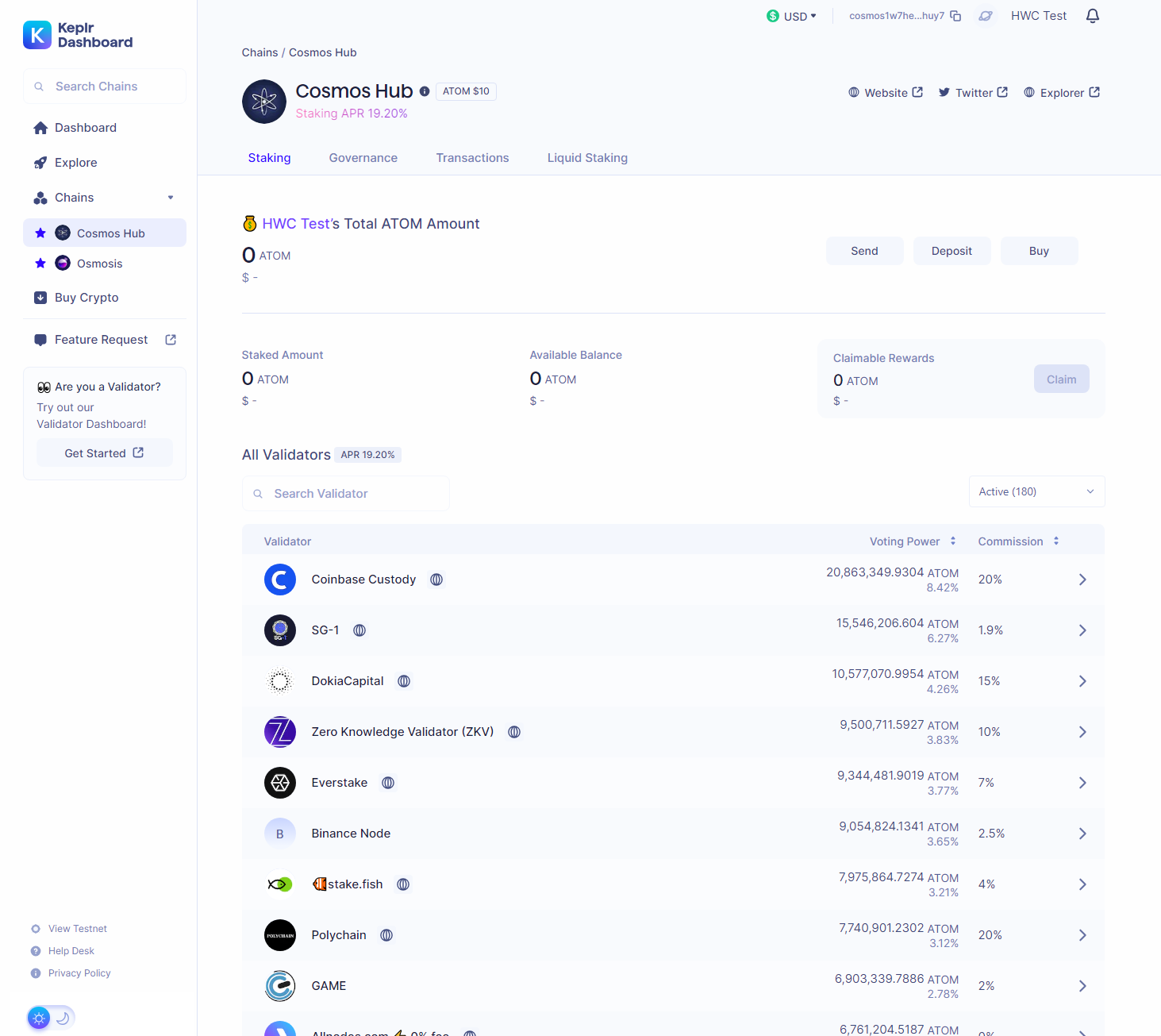Click Get Started validator dashboard button
This screenshot has height=1036, width=1161.
pyautogui.click(x=104, y=453)
